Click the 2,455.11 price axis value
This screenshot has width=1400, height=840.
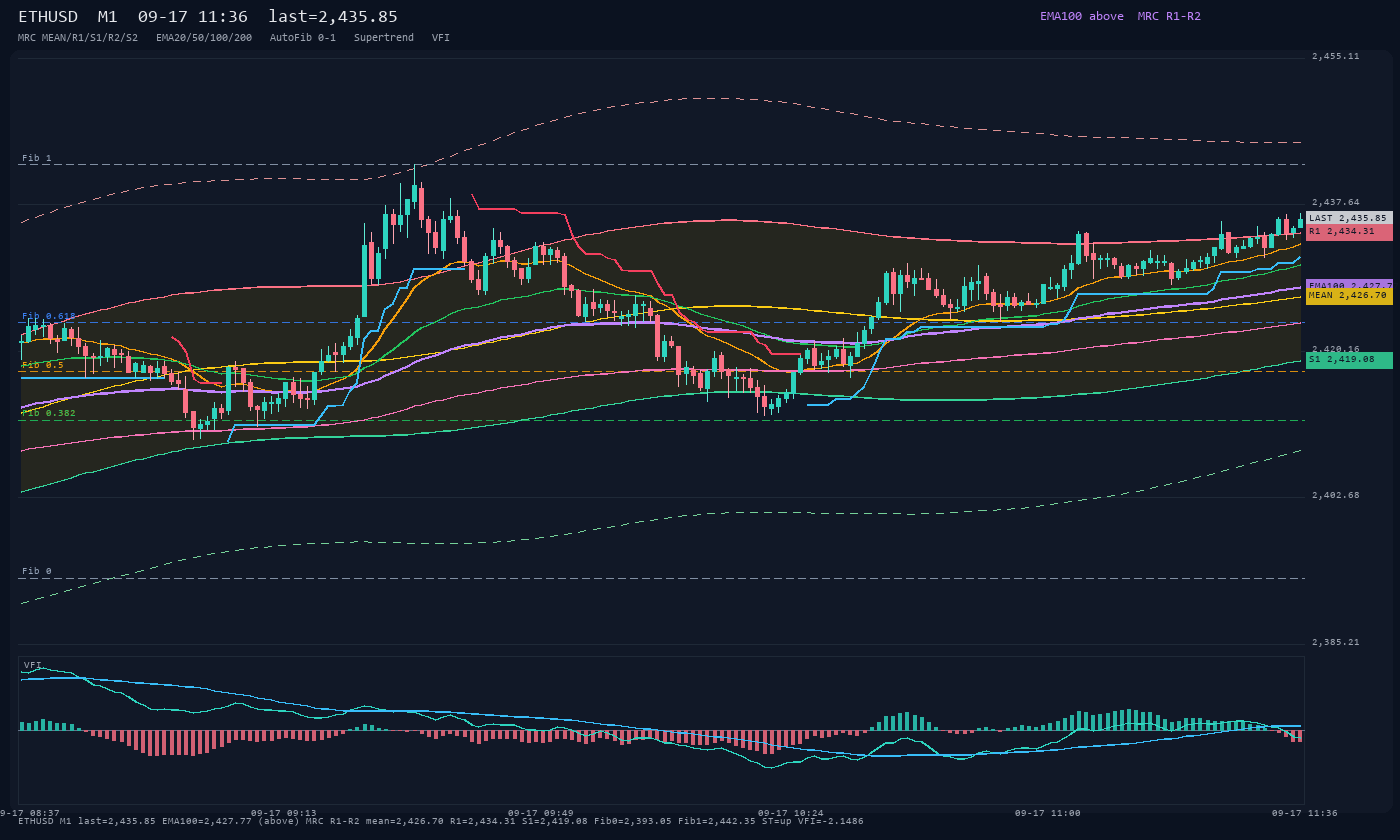click(x=1336, y=56)
